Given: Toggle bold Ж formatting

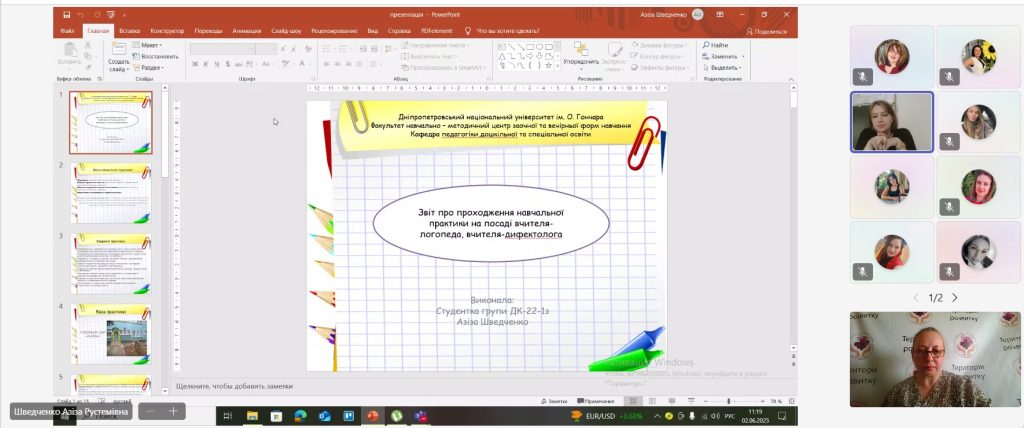Looking at the screenshot, I should click(x=195, y=64).
